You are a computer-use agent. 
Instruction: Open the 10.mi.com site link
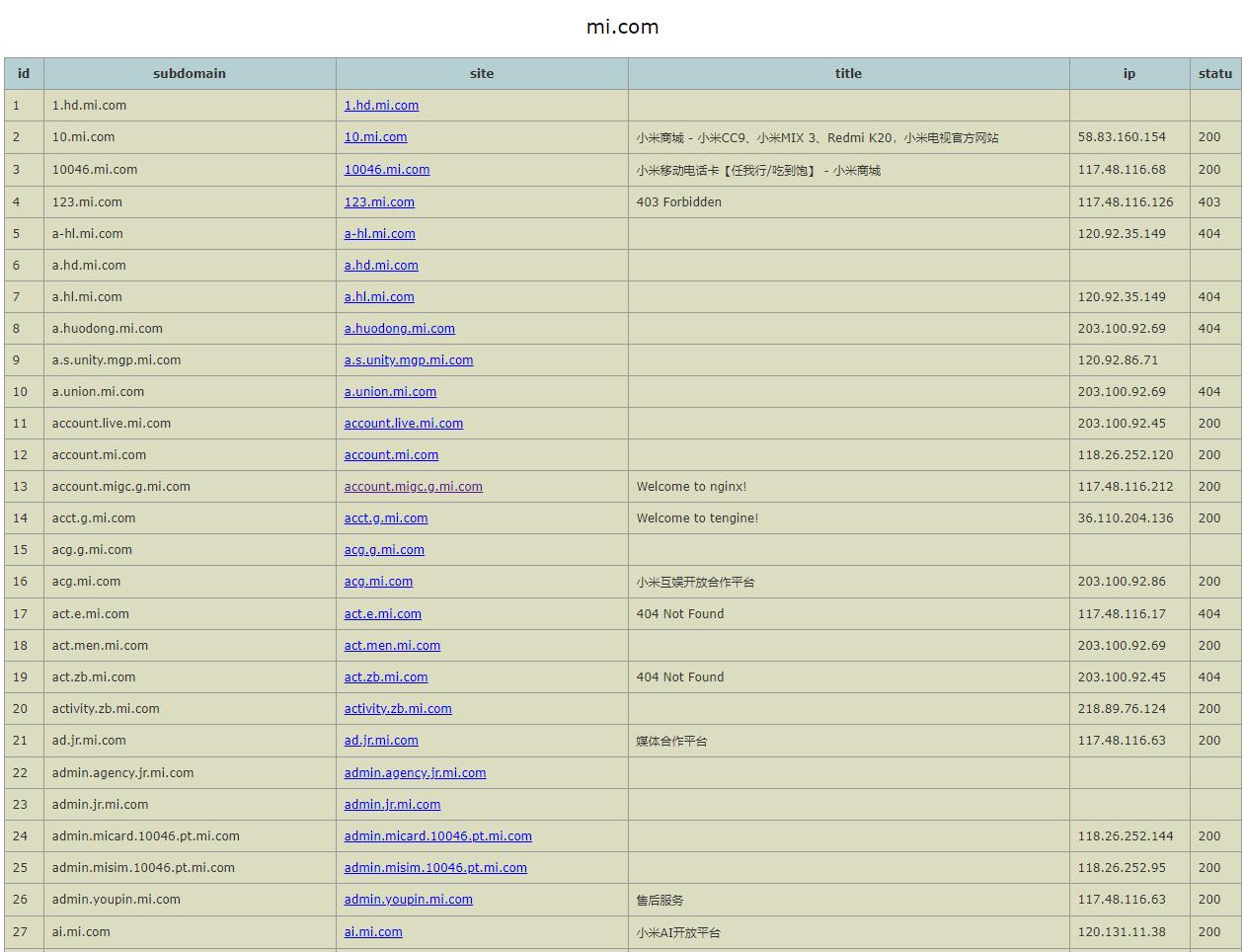click(375, 136)
